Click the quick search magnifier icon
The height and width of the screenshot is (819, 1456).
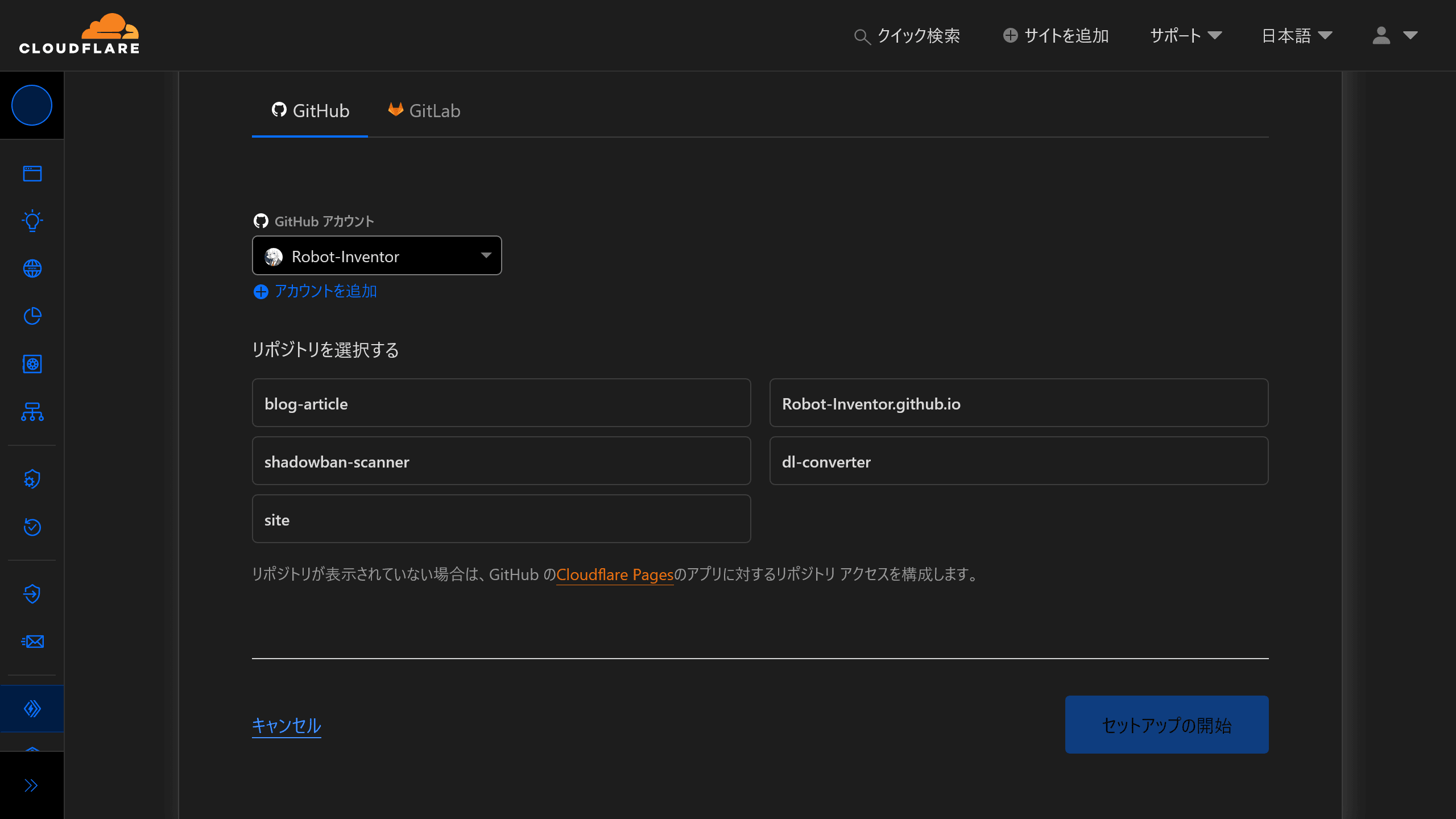tap(862, 37)
